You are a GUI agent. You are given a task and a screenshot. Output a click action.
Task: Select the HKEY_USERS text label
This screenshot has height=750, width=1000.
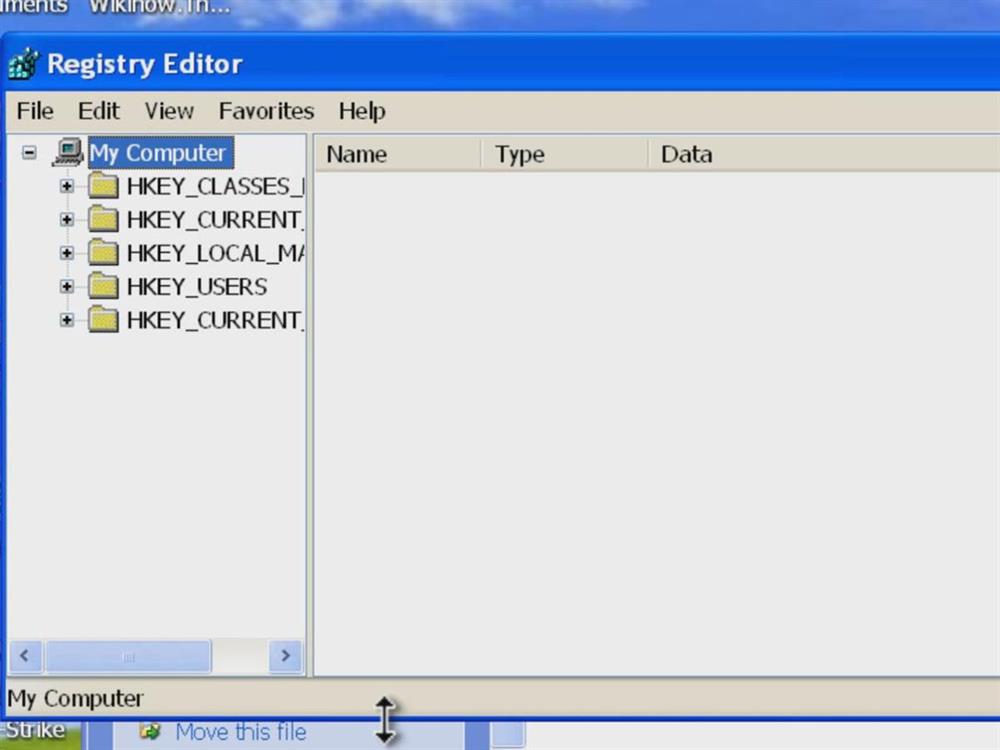pos(197,287)
